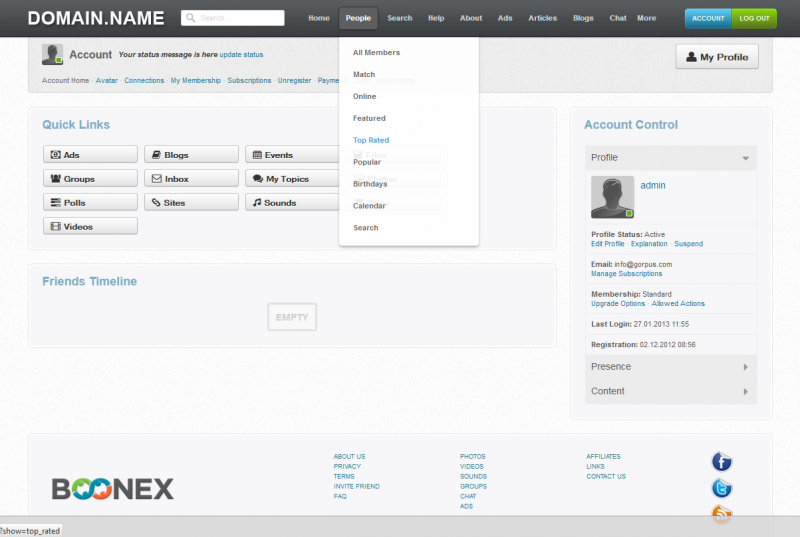Open Inbox quick link button

click(191, 179)
